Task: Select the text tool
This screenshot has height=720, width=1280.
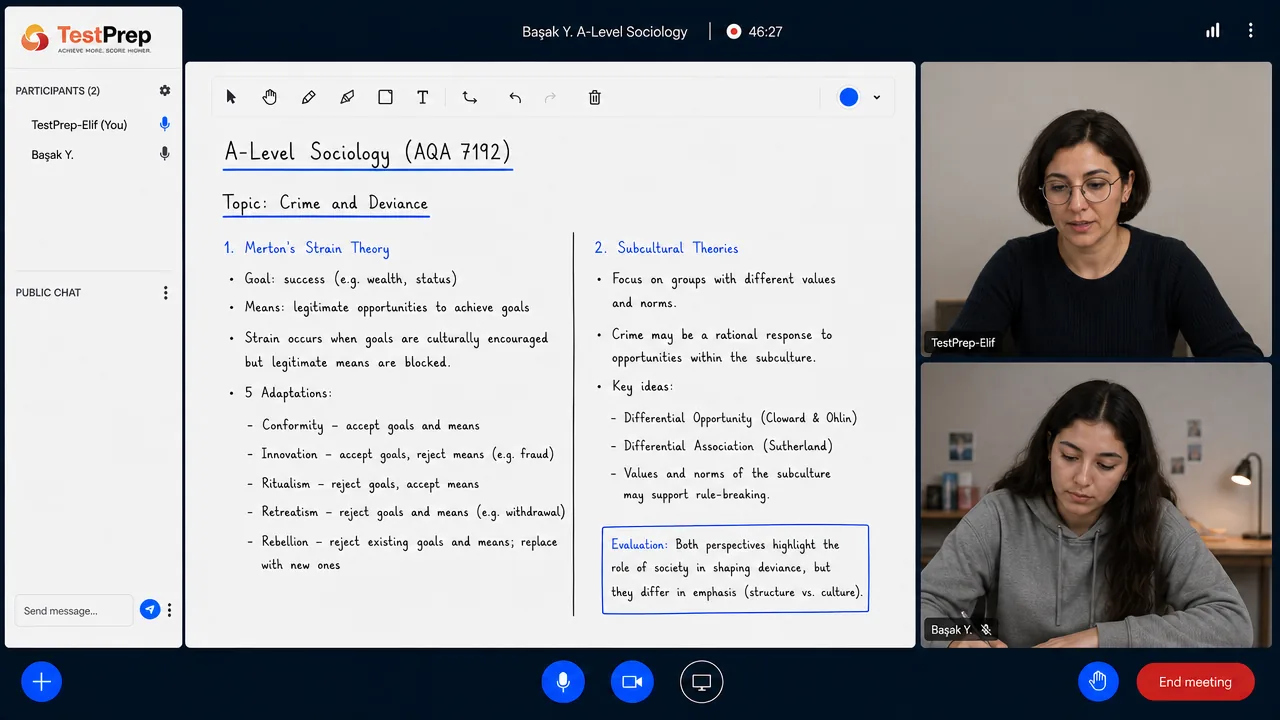Action: click(423, 97)
